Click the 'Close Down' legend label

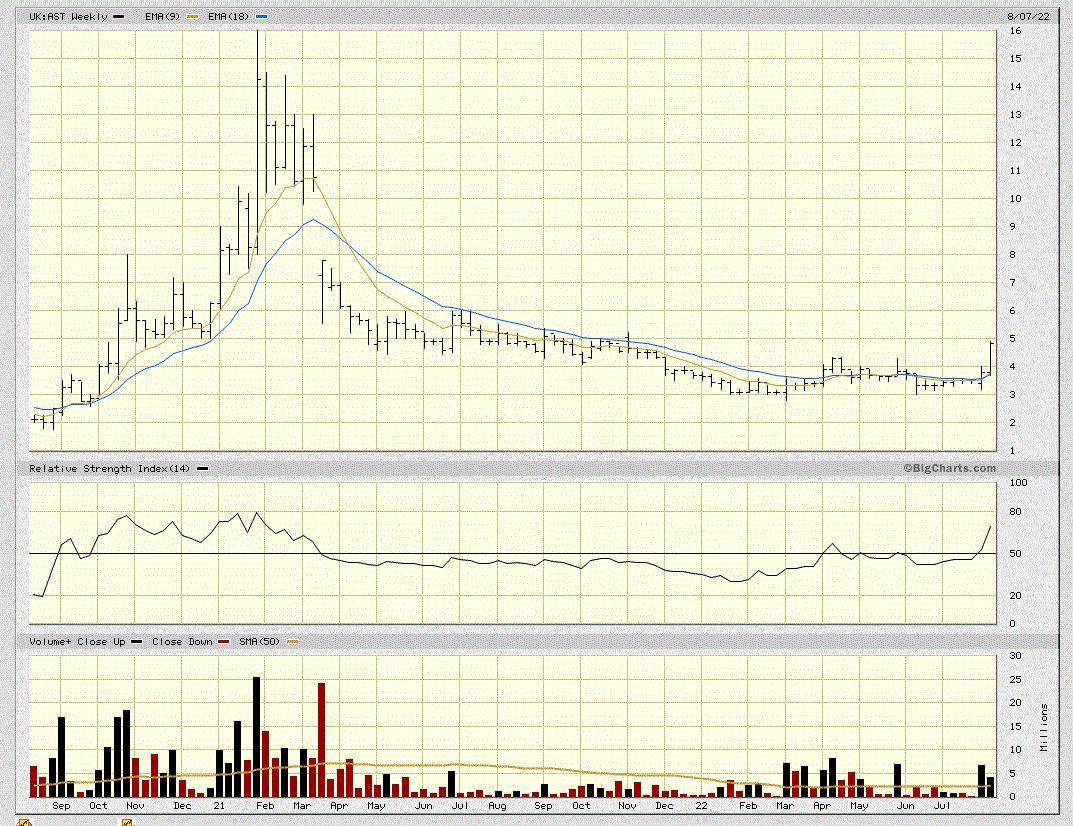tap(182, 642)
